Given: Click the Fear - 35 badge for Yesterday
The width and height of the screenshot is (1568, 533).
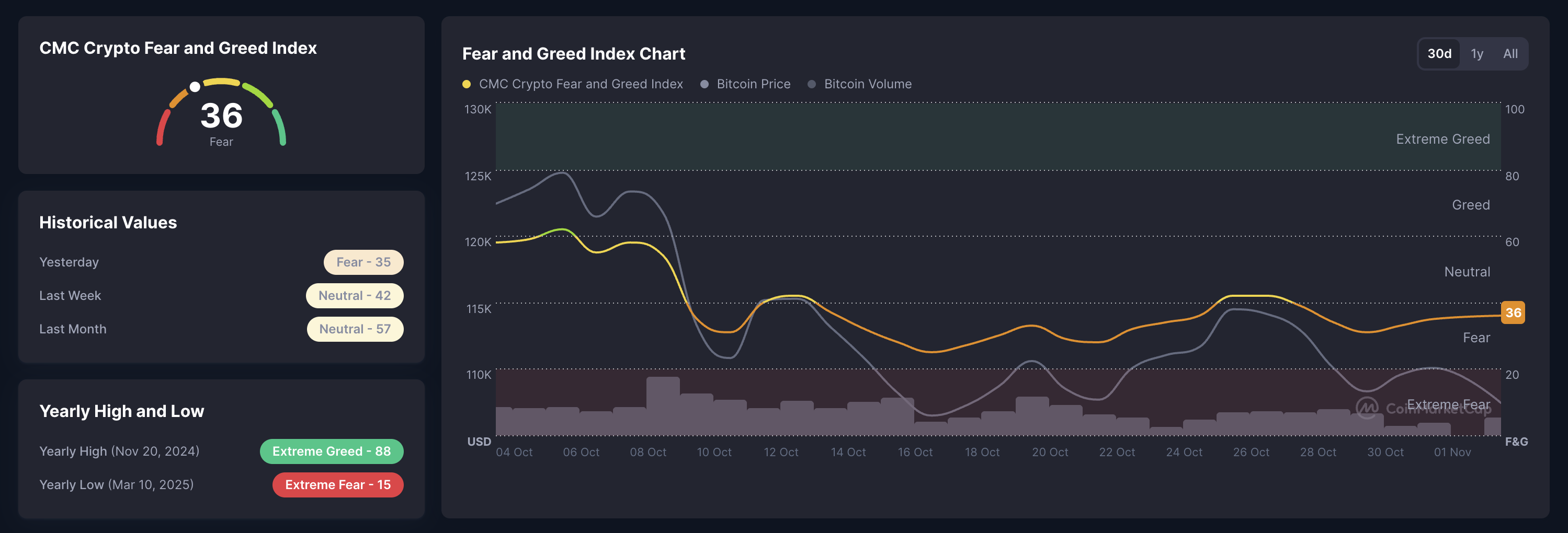Looking at the screenshot, I should click(363, 262).
